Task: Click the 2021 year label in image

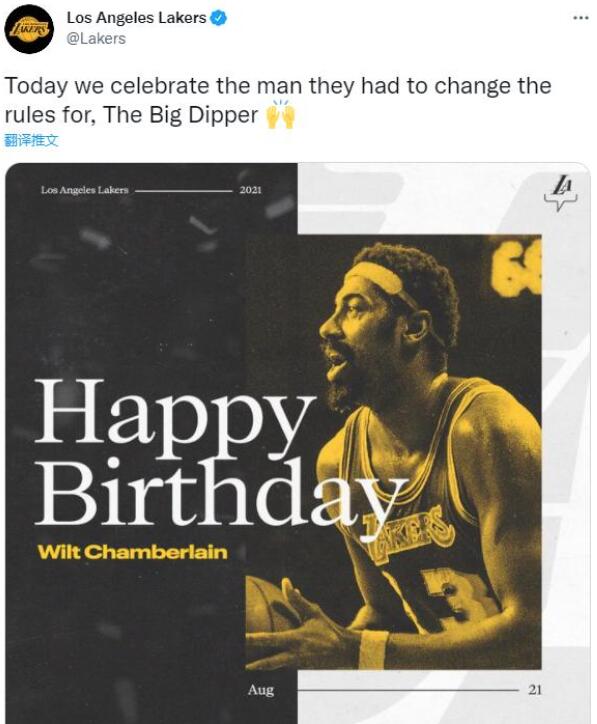Action: pyautogui.click(x=250, y=190)
